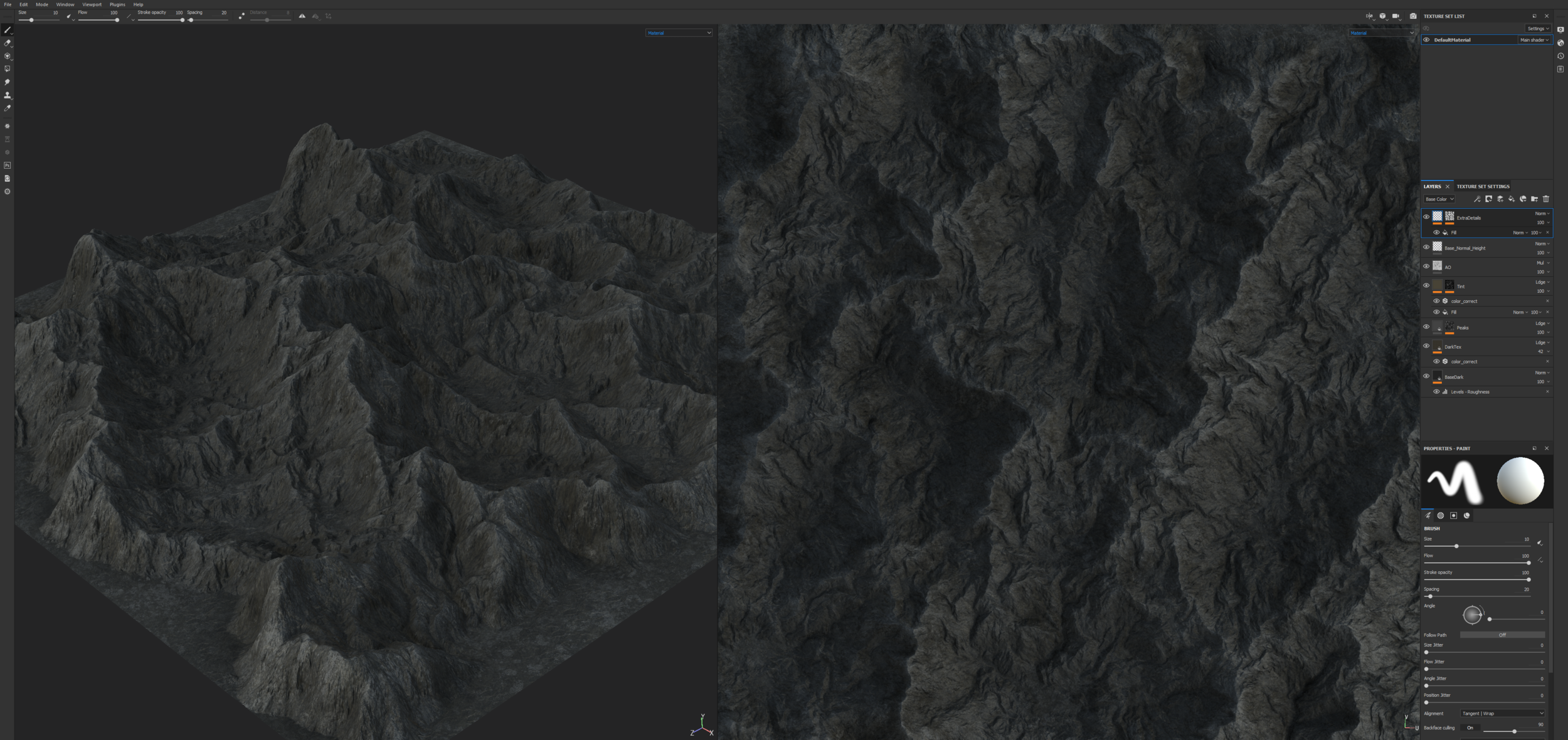The width and height of the screenshot is (1568, 740).
Task: Open the Alignment Tangent | Wrap dropdown
Action: pyautogui.click(x=1503, y=714)
